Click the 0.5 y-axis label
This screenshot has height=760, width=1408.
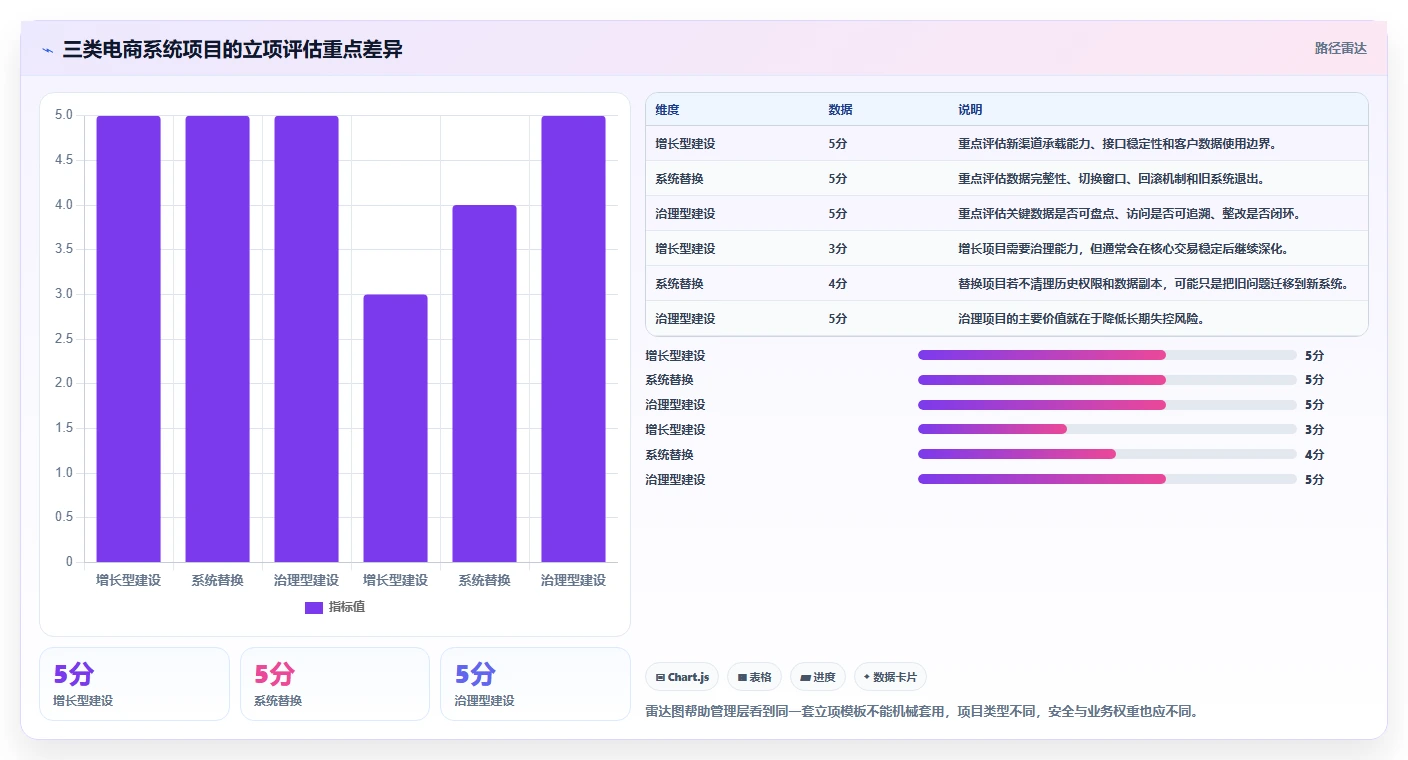coord(63,517)
